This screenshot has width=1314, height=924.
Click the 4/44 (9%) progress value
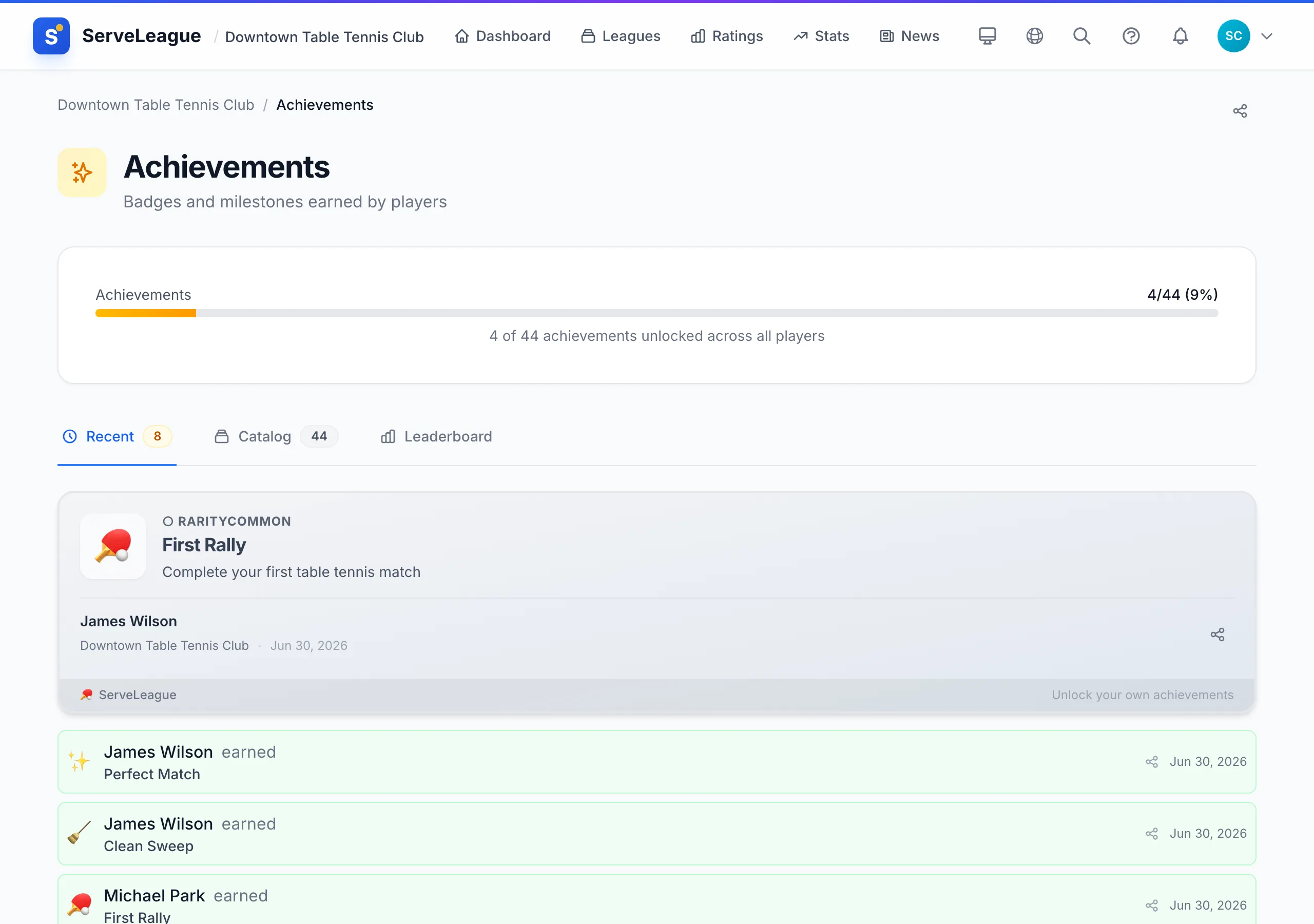(x=1183, y=294)
